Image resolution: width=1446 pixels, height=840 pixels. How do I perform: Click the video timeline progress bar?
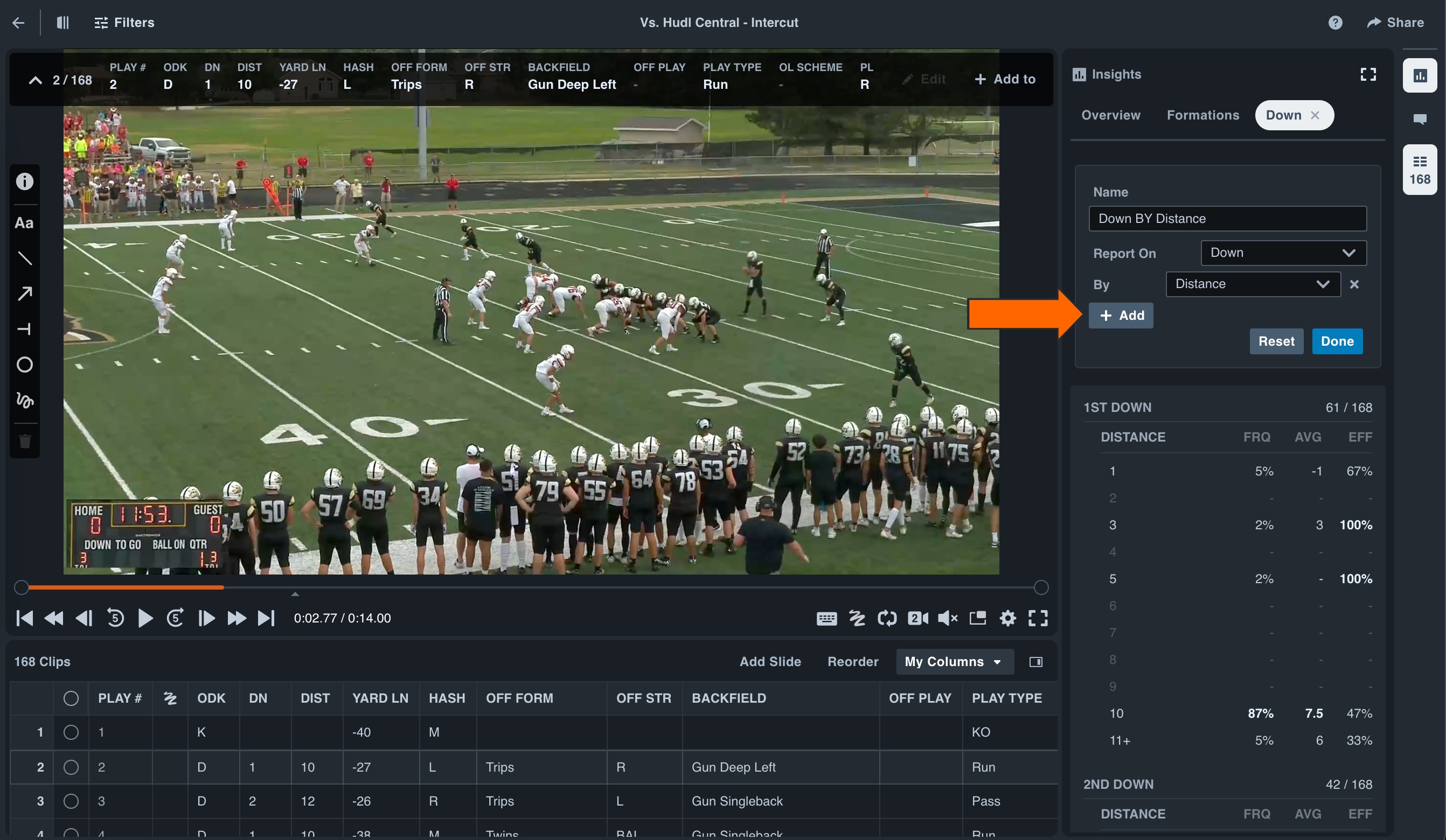point(531,587)
